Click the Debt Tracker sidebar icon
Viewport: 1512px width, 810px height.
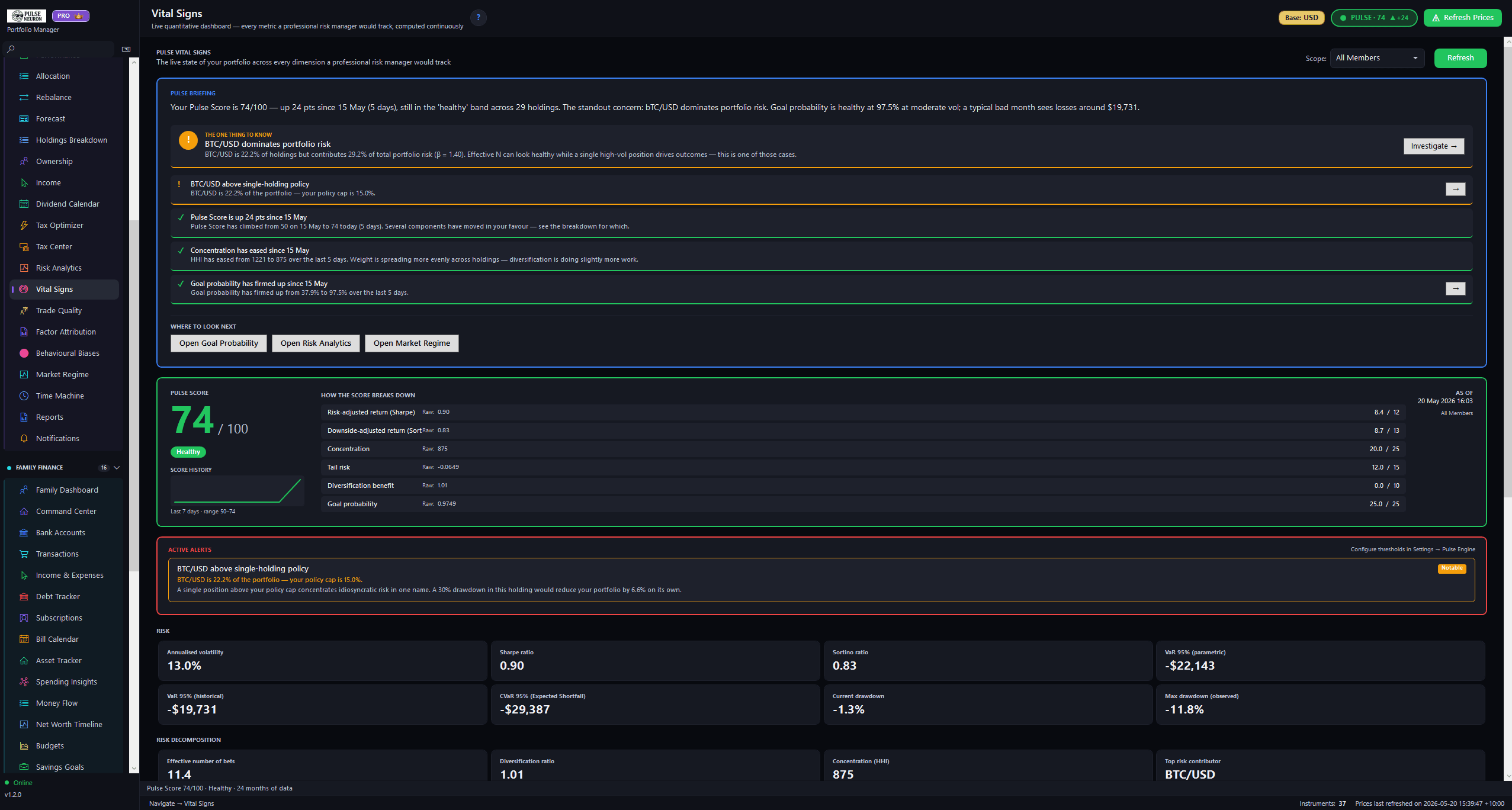pos(24,596)
